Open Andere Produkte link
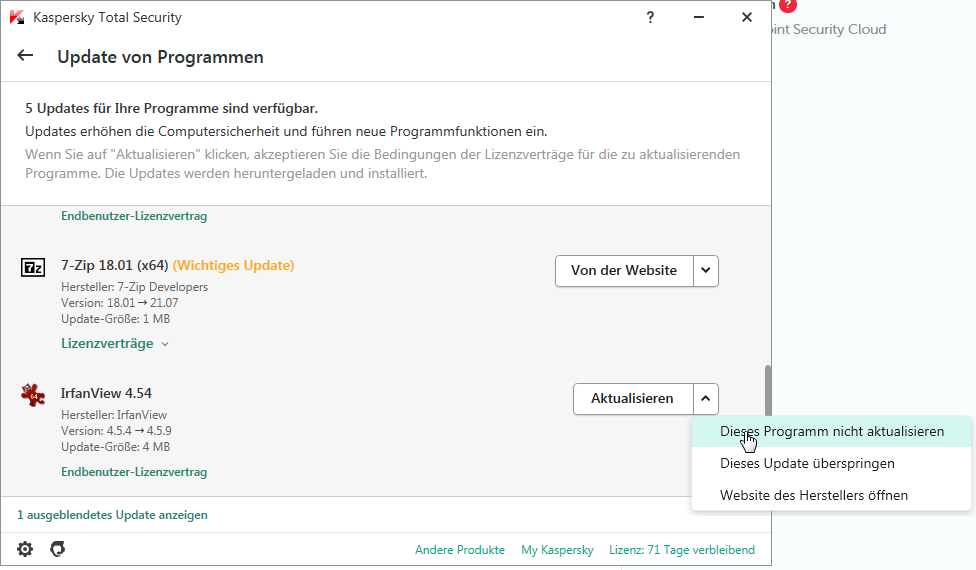 point(460,550)
